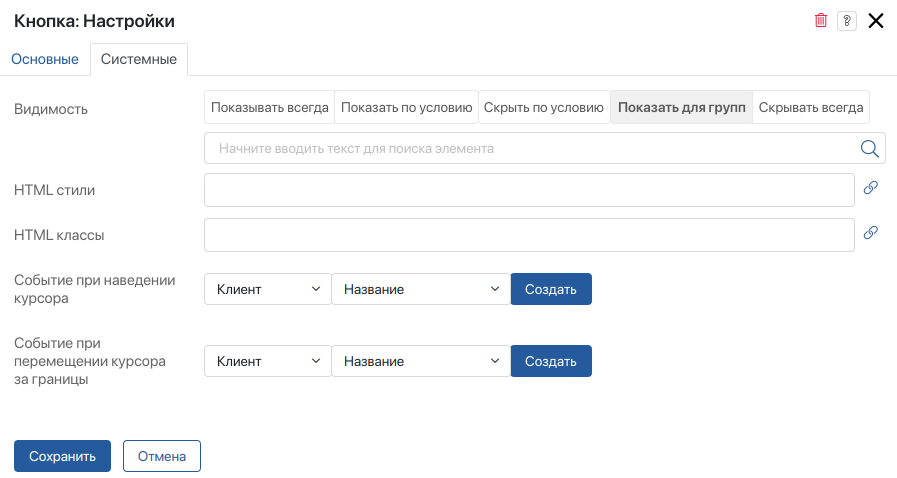This screenshot has height=478, width=897.
Task: Click the search magnifier icon
Action: tap(870, 149)
